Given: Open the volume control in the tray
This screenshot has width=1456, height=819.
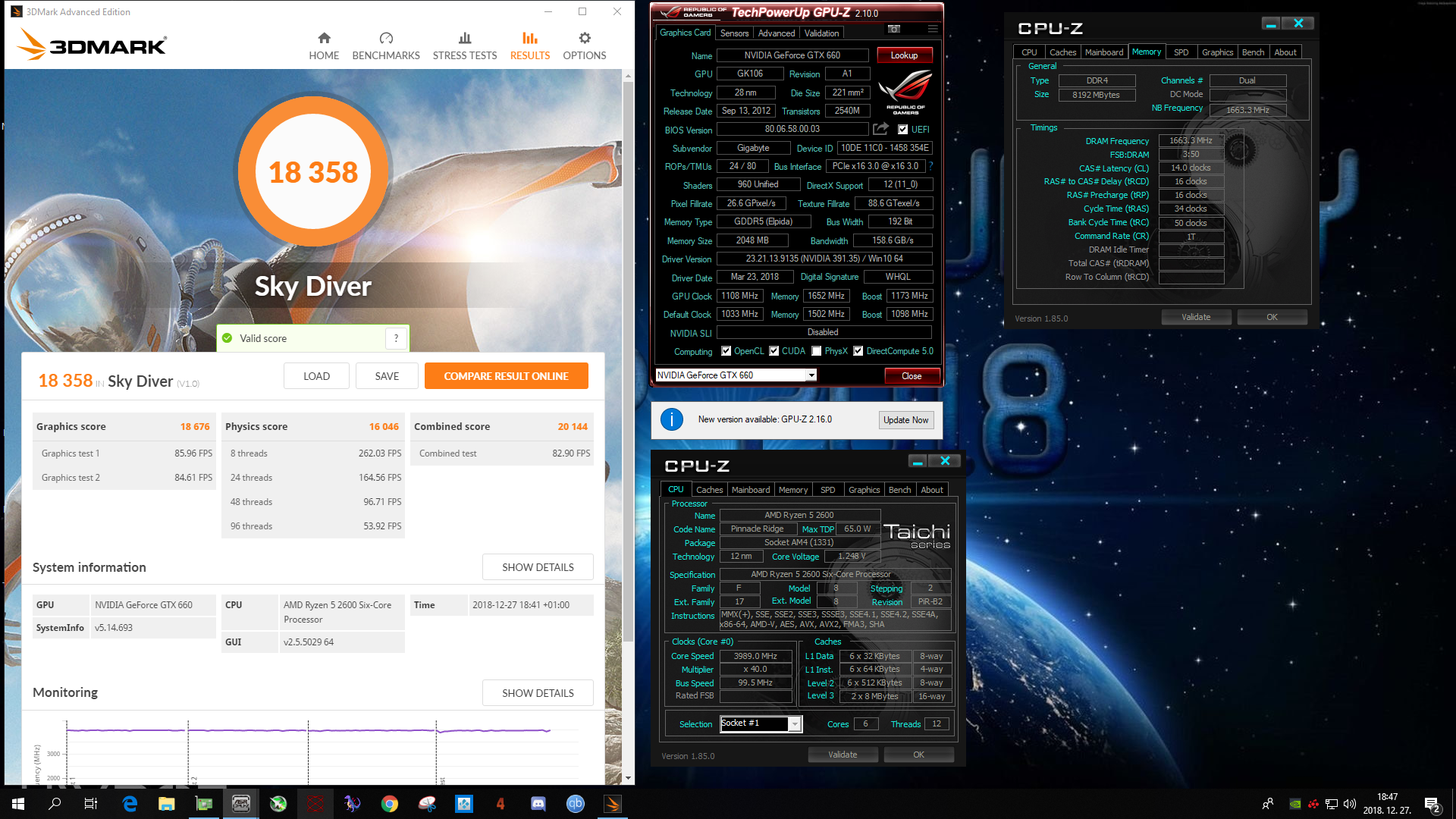Looking at the screenshot, I should click(x=1350, y=804).
